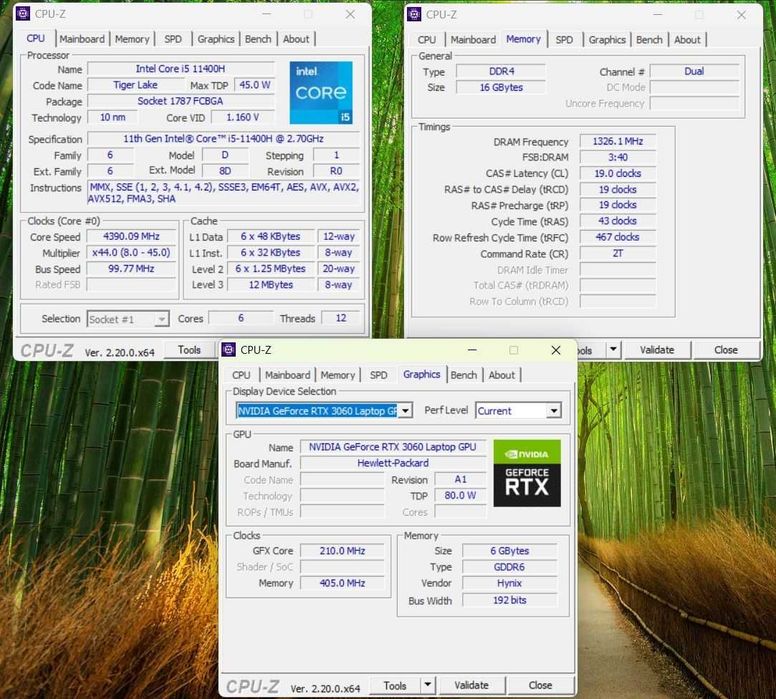Image resolution: width=776 pixels, height=699 pixels.
Task: Click Validate button in Graphics window
Action: 472,685
